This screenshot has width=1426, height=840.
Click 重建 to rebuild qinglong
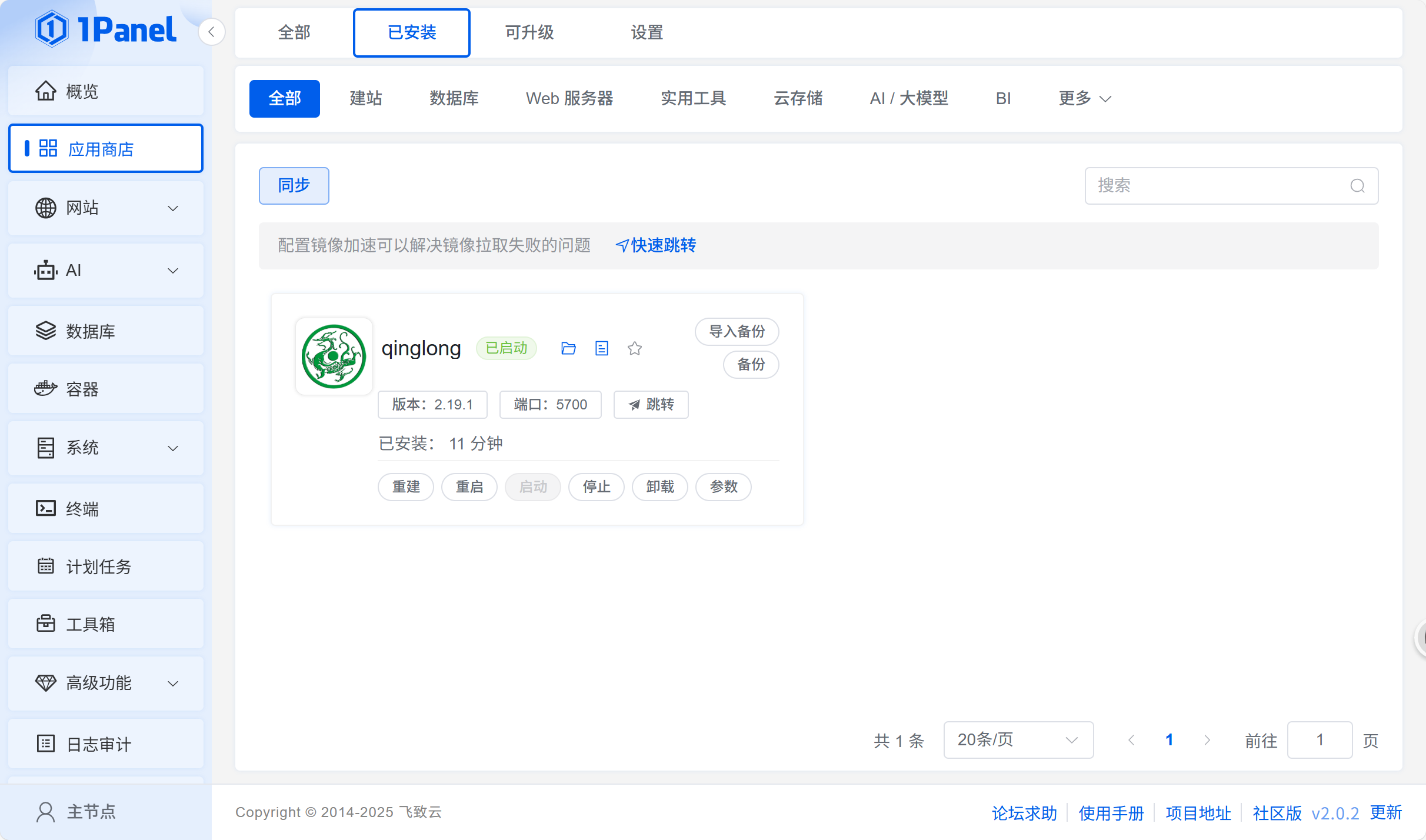coord(406,486)
